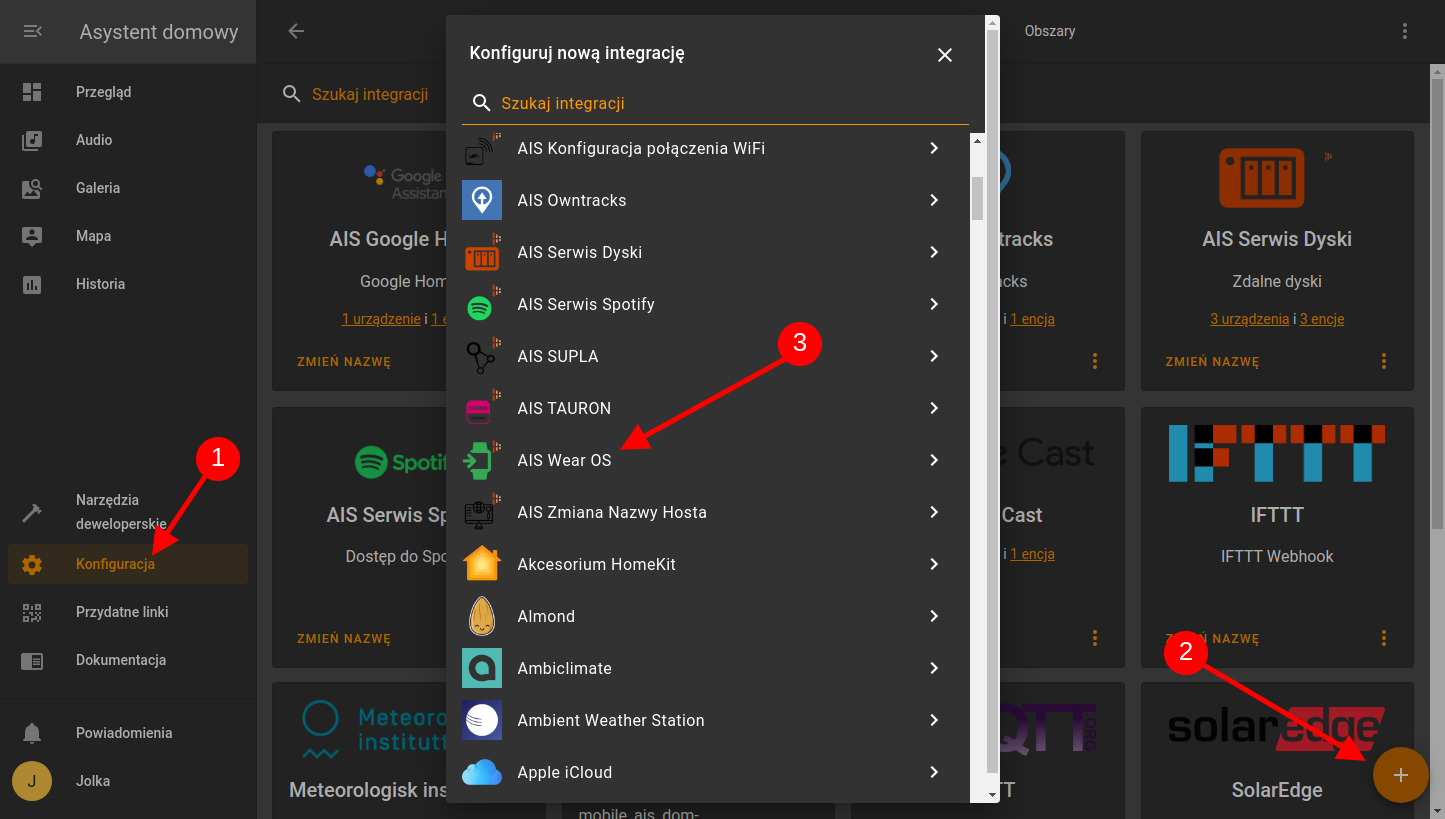Viewport: 1445px width, 819px height.
Task: Click the Konfiguracja gear icon
Action: click(x=32, y=564)
